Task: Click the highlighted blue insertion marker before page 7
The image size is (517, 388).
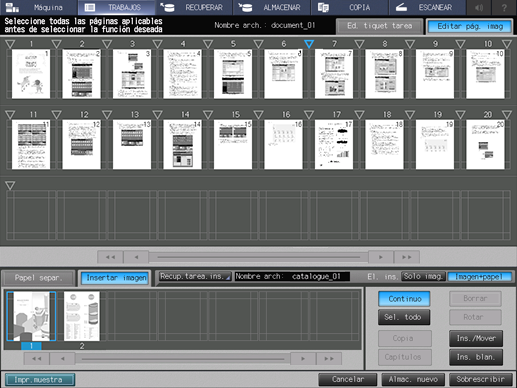Action: (309, 44)
